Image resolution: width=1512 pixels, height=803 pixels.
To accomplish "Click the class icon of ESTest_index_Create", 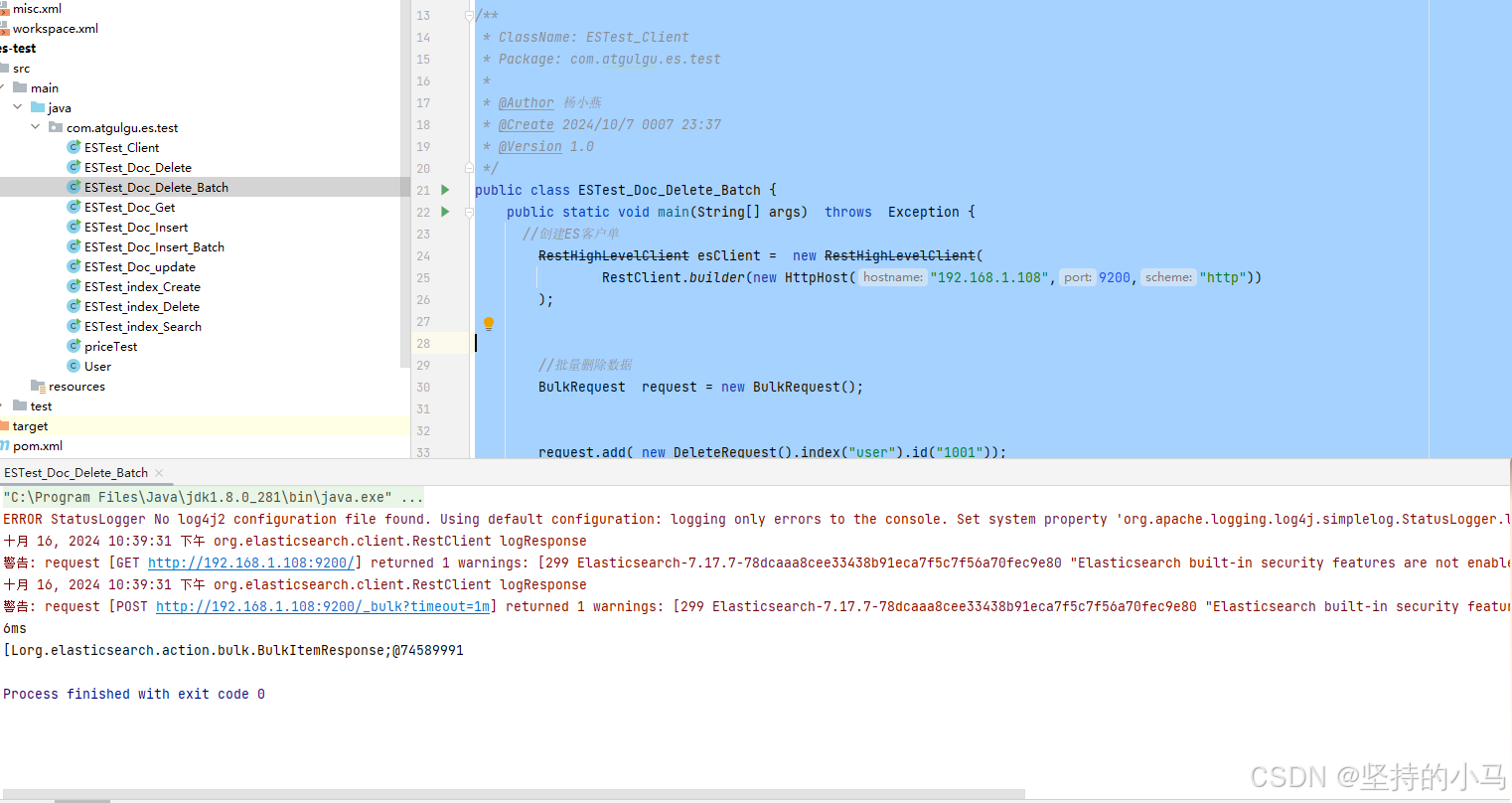I will (x=74, y=286).
